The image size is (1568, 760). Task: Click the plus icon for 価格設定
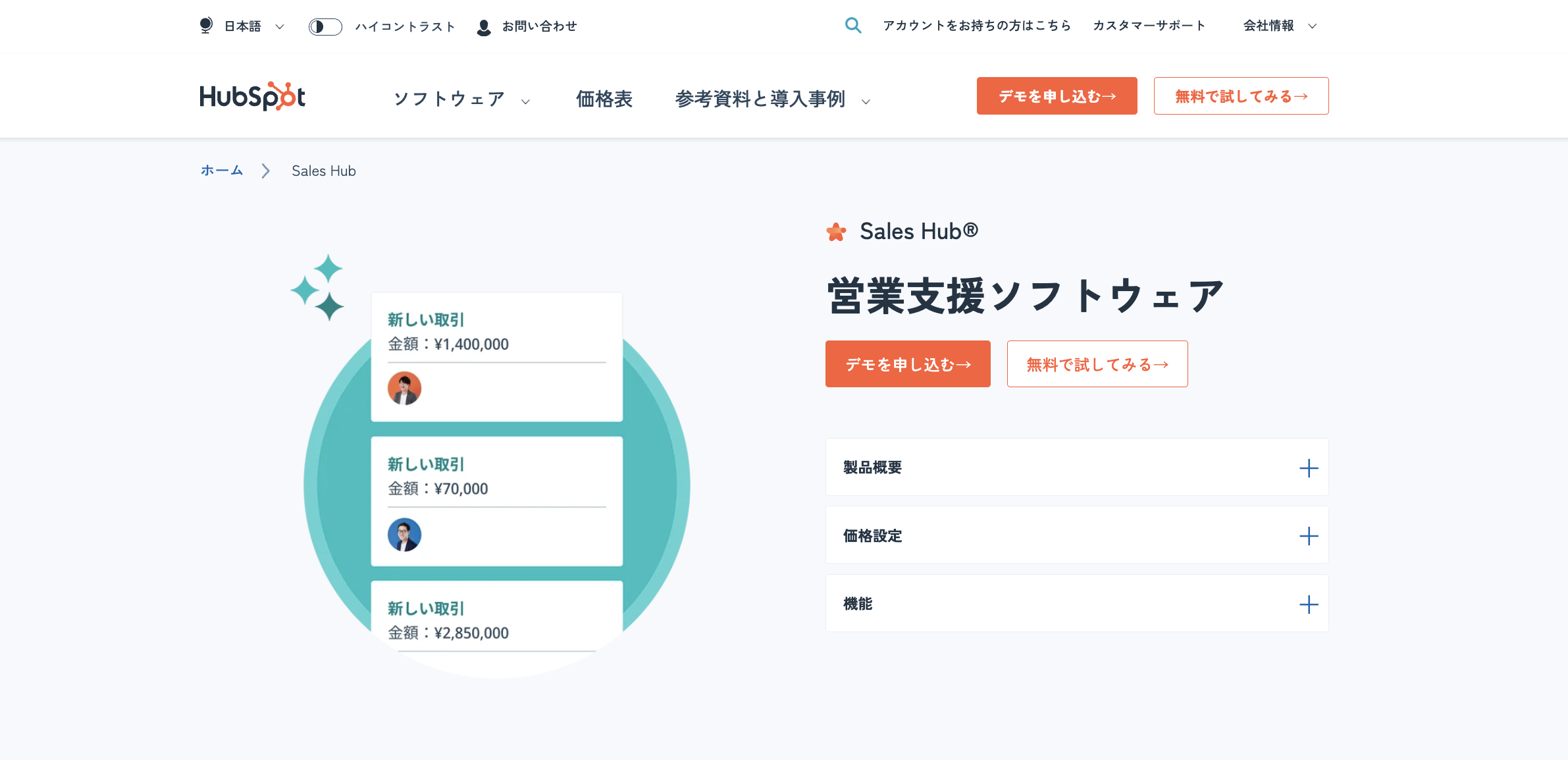click(x=1309, y=536)
